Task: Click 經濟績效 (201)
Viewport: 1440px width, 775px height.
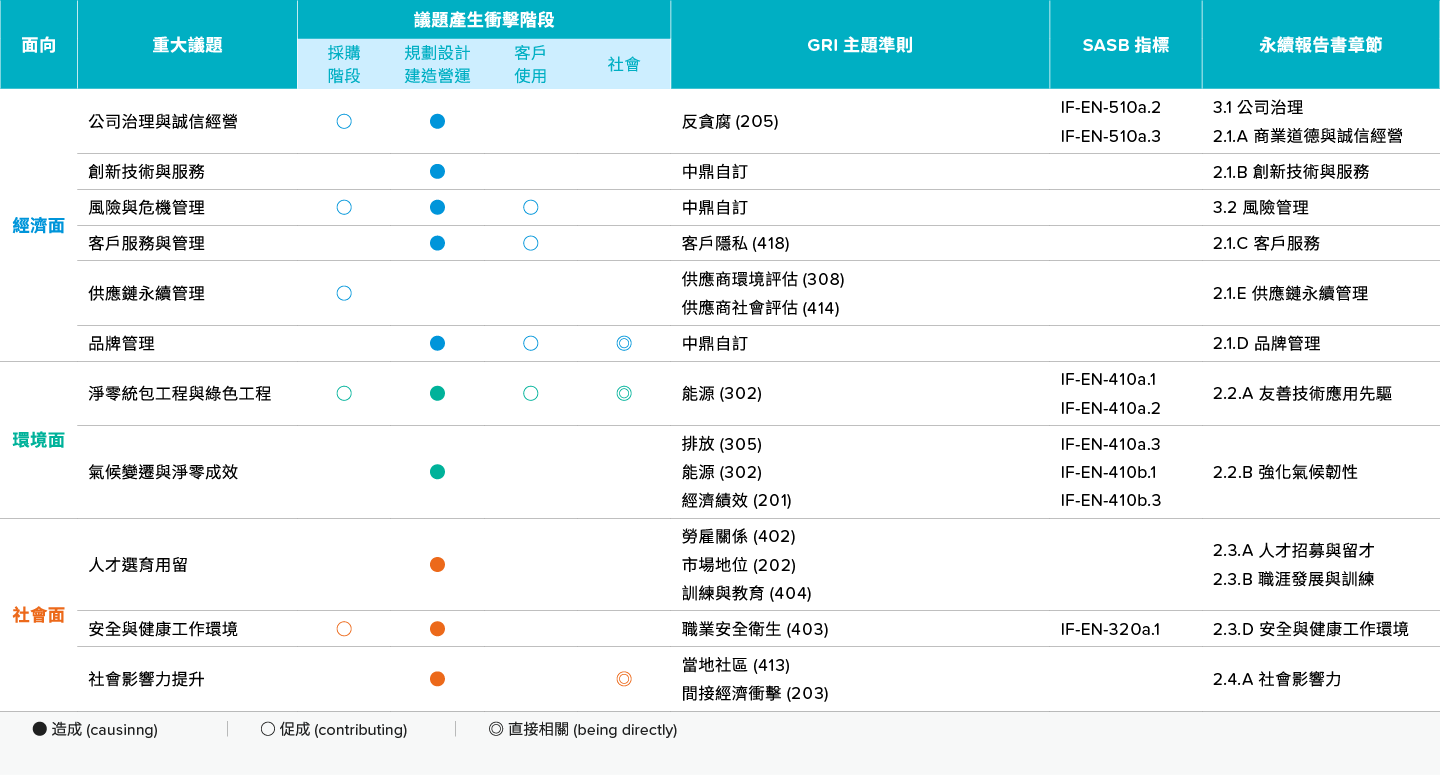Action: point(736,500)
